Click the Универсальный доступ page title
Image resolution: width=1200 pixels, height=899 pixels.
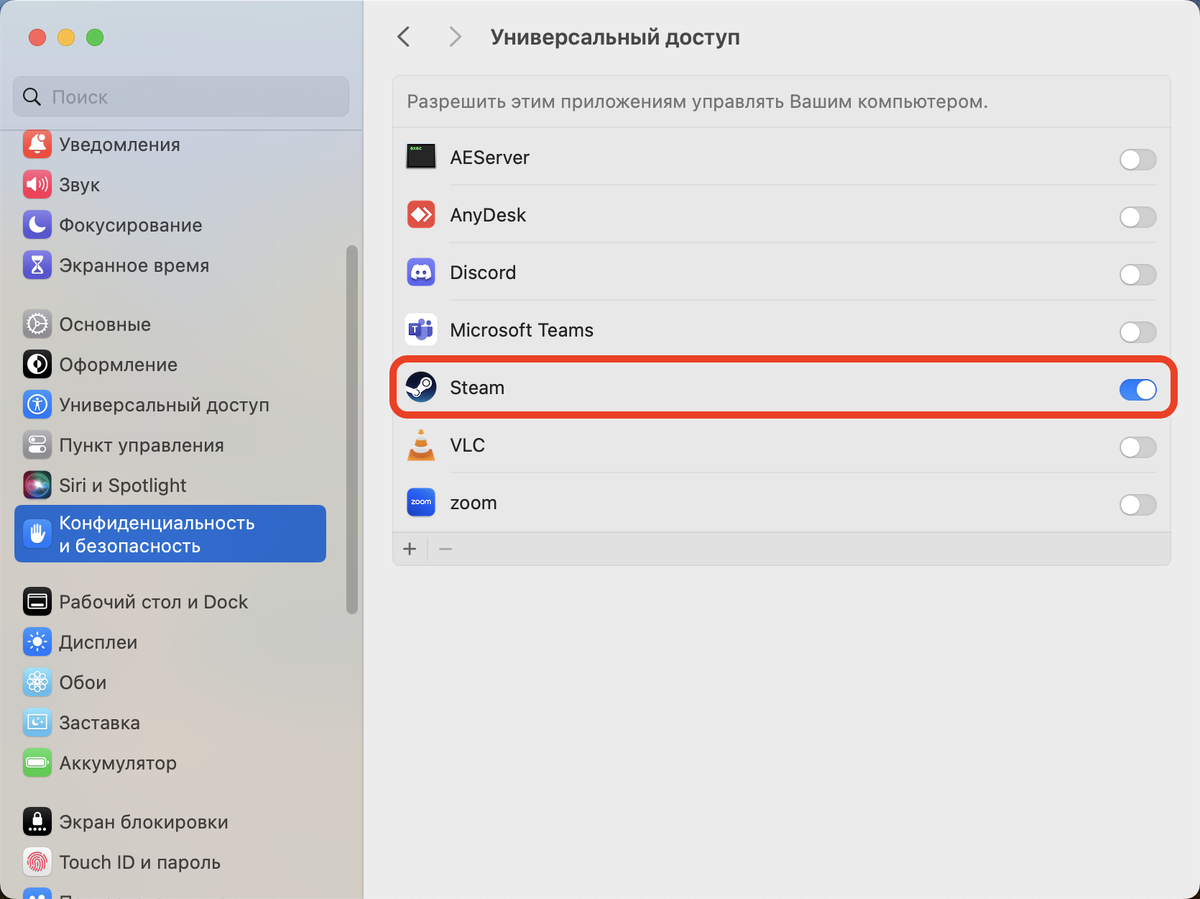(615, 38)
